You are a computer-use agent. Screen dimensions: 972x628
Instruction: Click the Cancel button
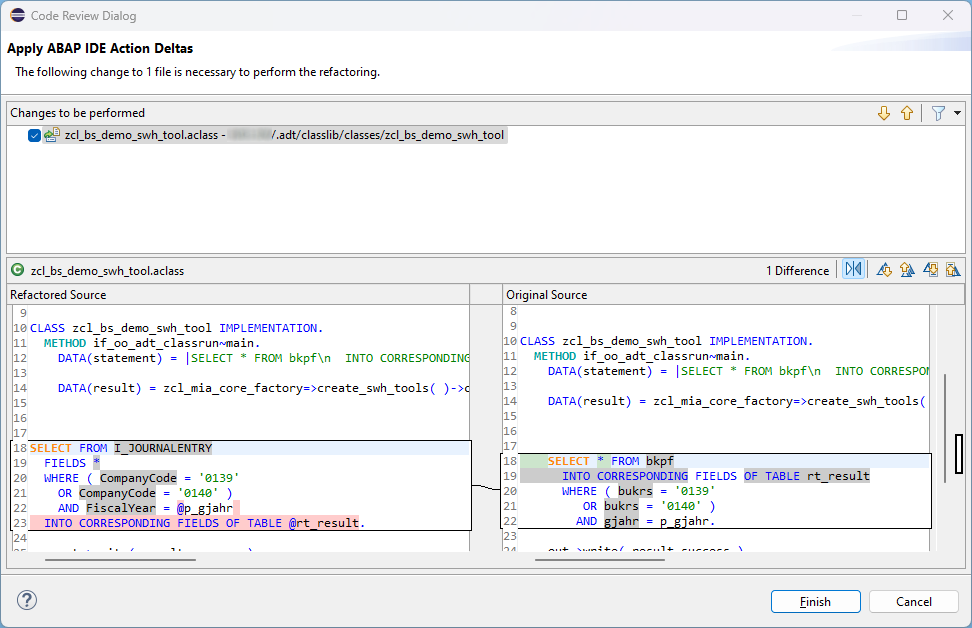914,601
